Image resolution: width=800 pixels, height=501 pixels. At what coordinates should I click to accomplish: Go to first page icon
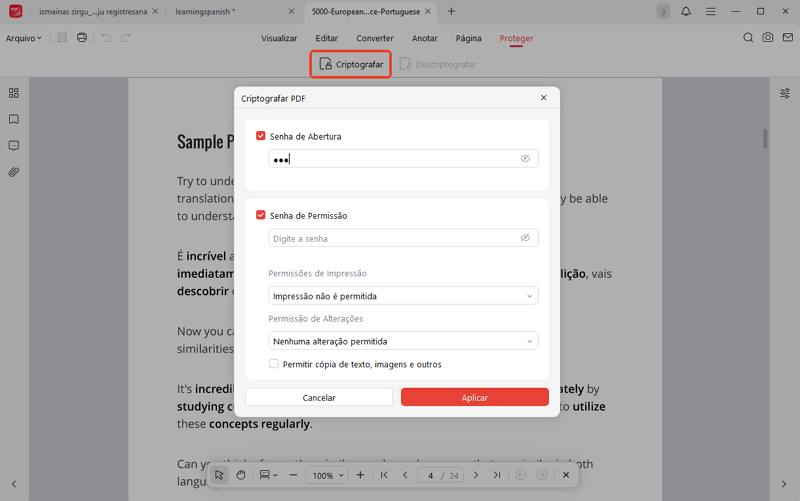click(384, 475)
